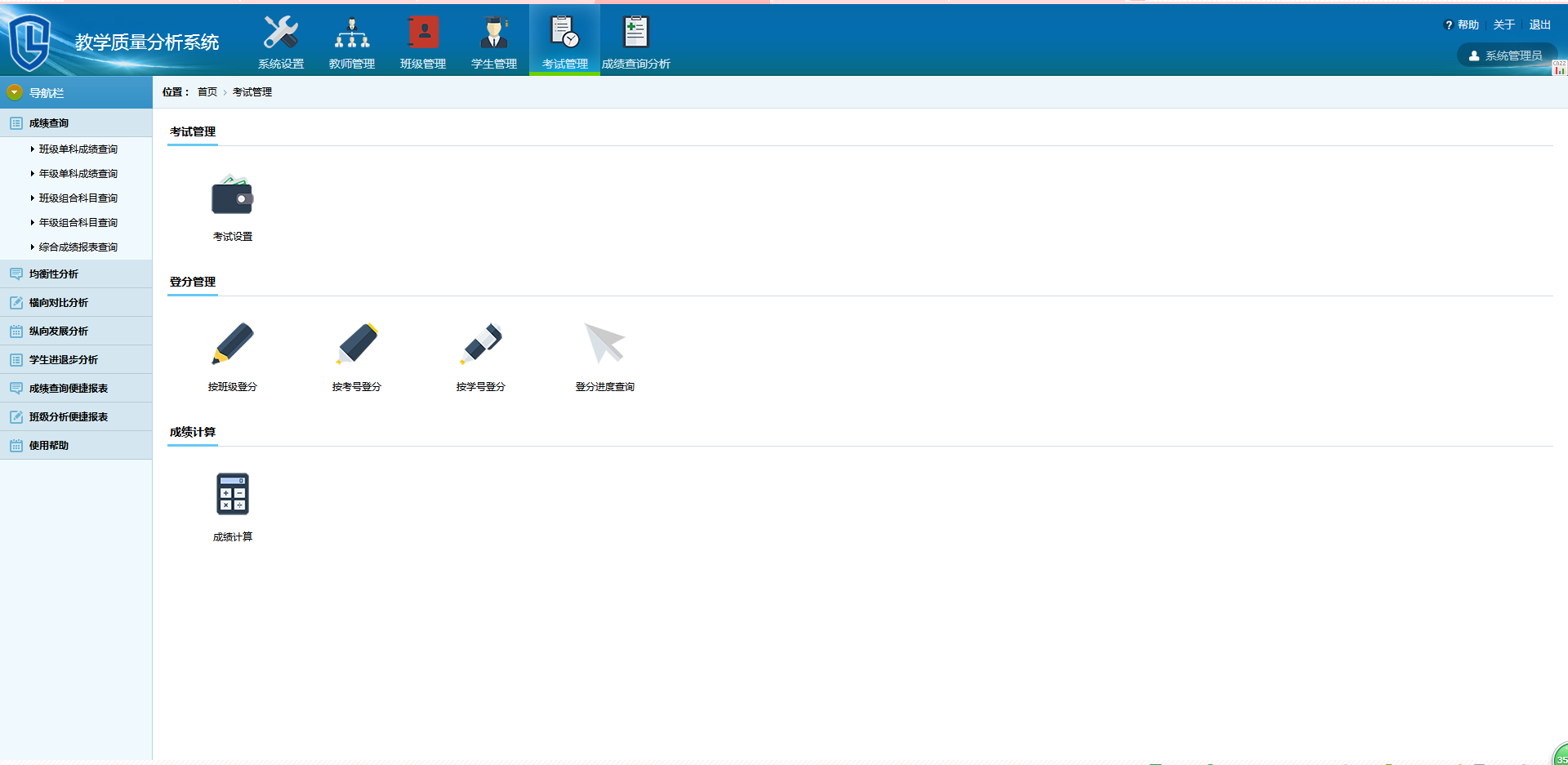Open 系统设置 wrench icon in top toolbar
The width and height of the screenshot is (1568, 765).
point(281,33)
